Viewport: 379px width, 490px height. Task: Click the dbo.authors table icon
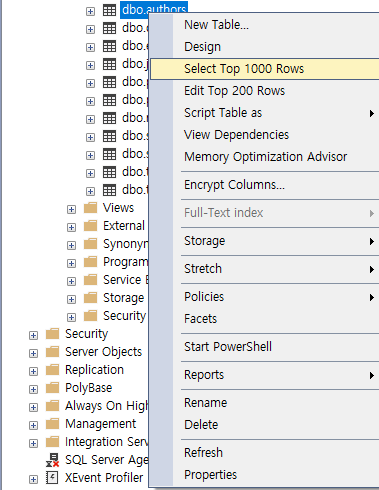coord(109,11)
